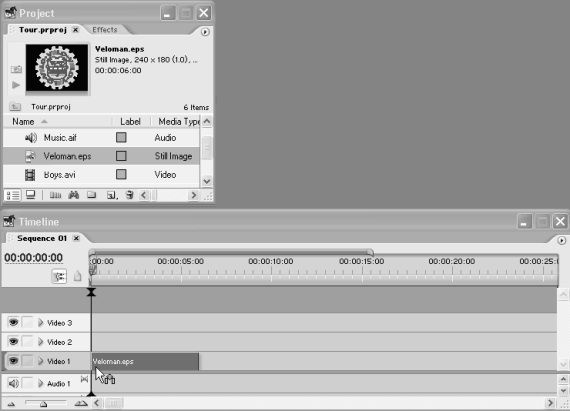Hide the Video 3 track eye

(x=13, y=322)
